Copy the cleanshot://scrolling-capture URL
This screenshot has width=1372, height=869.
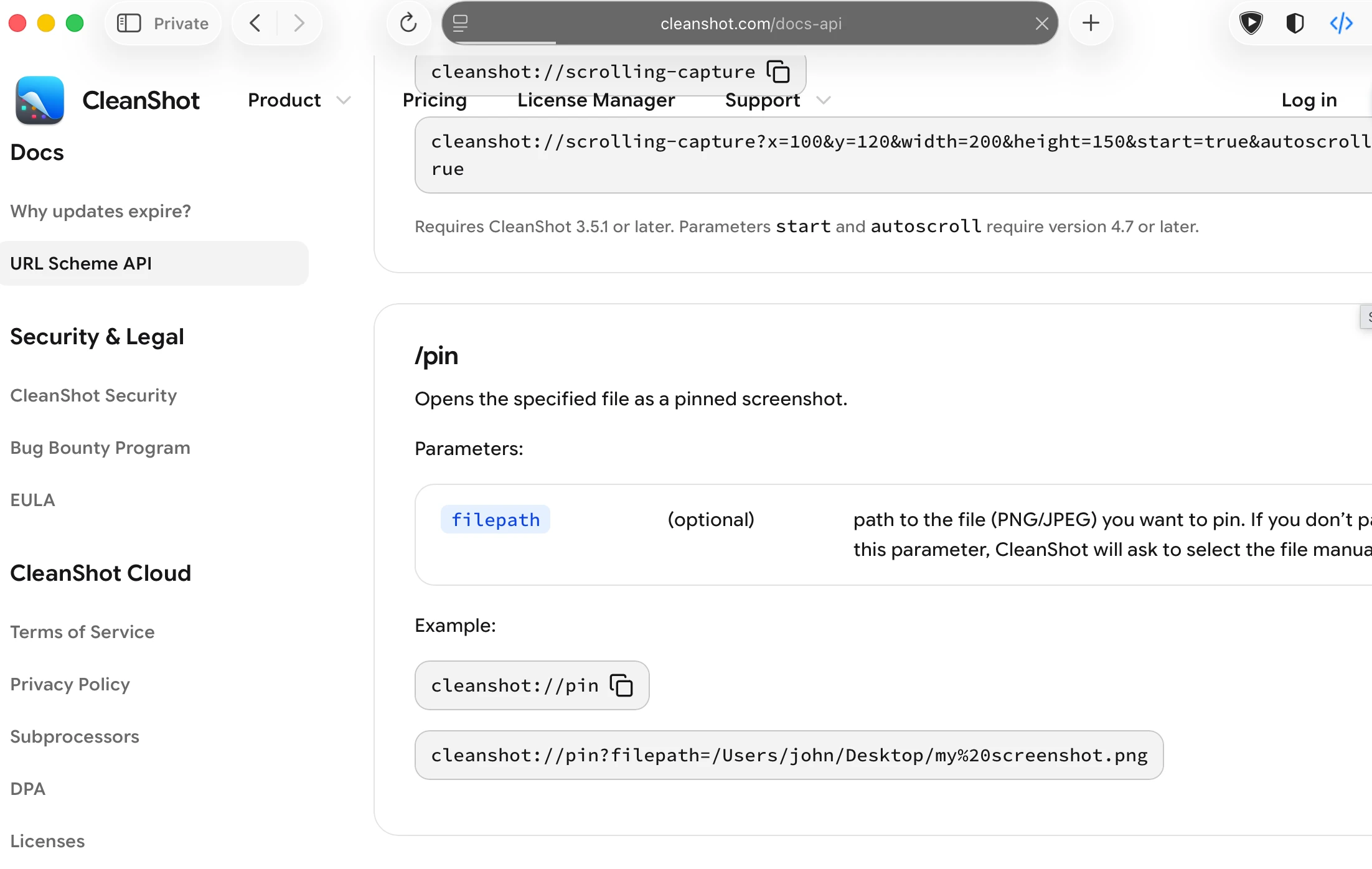click(x=778, y=72)
